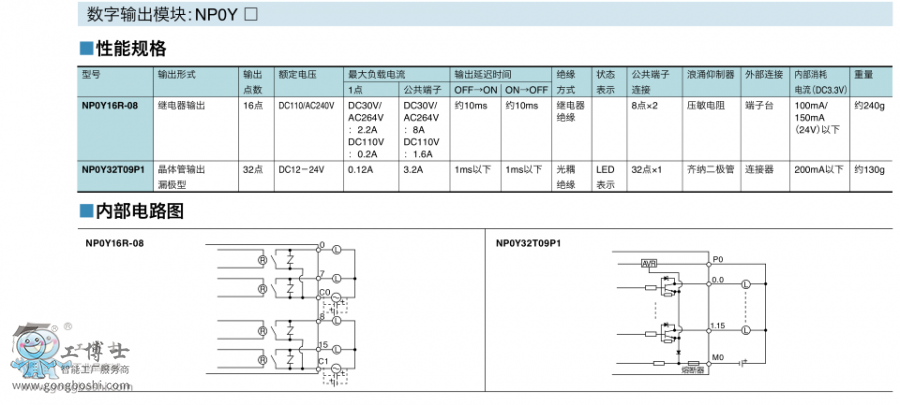Click the 型号 column header

[92, 75]
